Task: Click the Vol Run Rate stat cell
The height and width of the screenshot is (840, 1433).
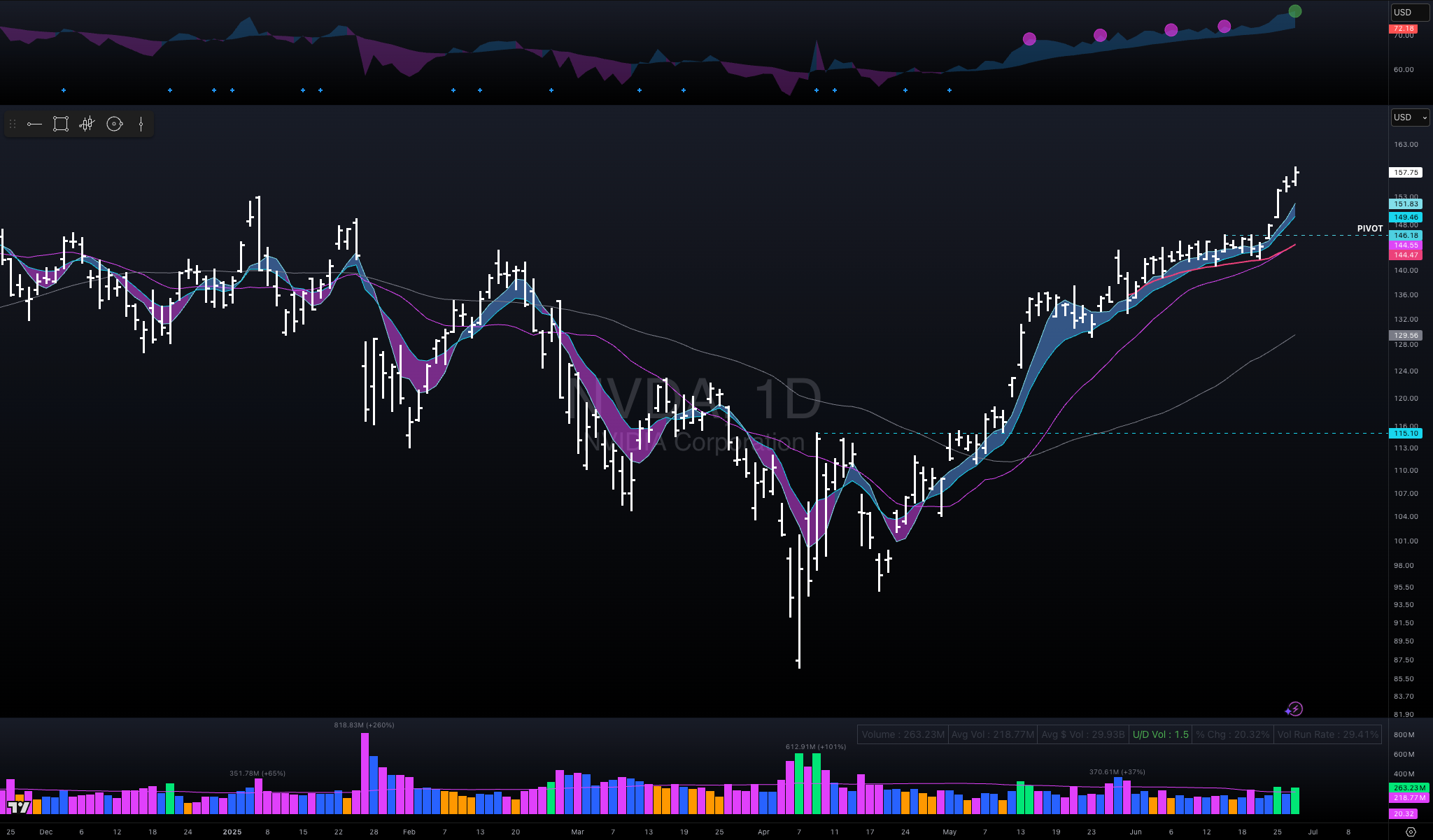Action: tap(1327, 734)
